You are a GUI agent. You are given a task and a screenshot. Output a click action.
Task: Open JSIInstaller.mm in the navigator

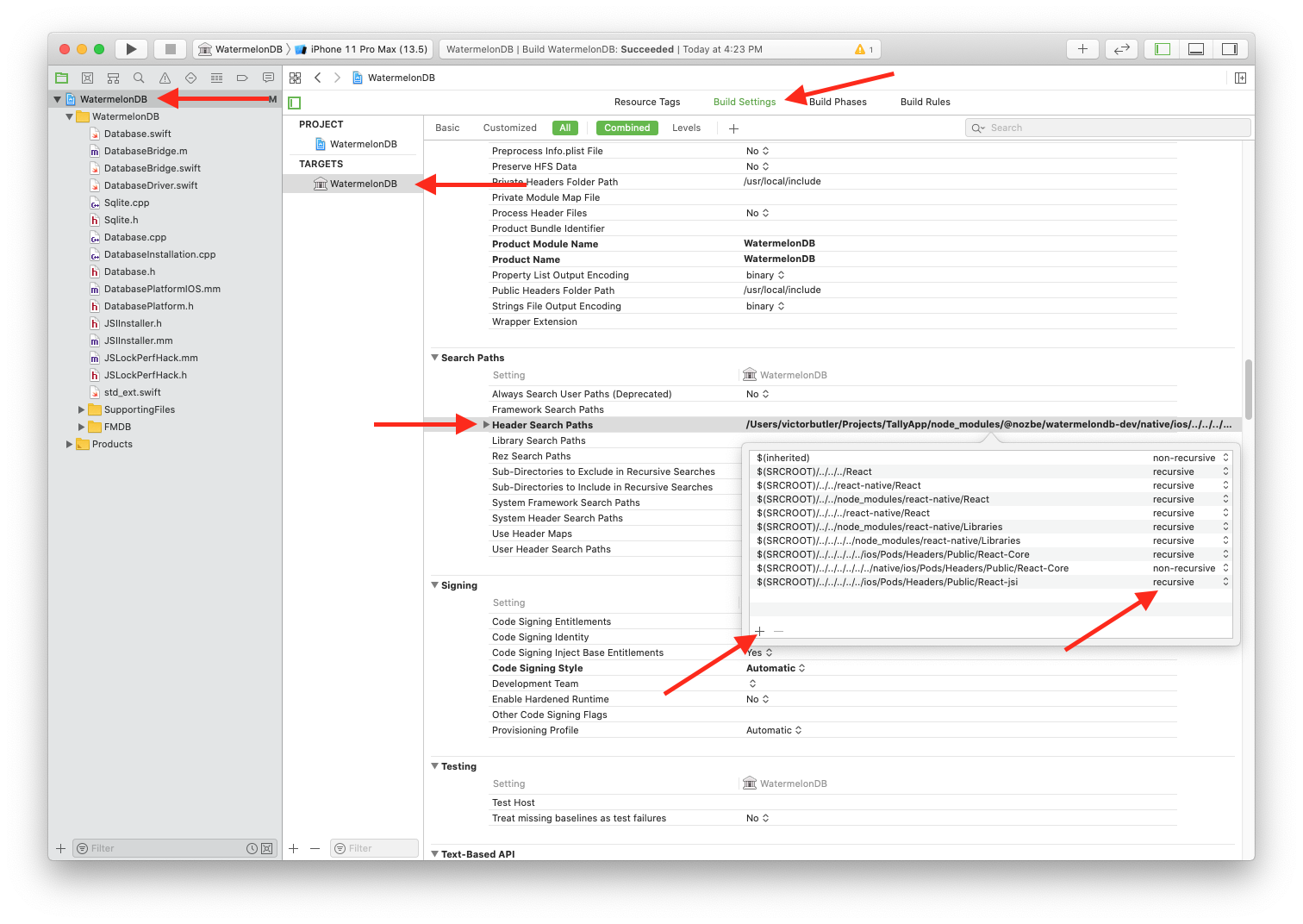[138, 340]
